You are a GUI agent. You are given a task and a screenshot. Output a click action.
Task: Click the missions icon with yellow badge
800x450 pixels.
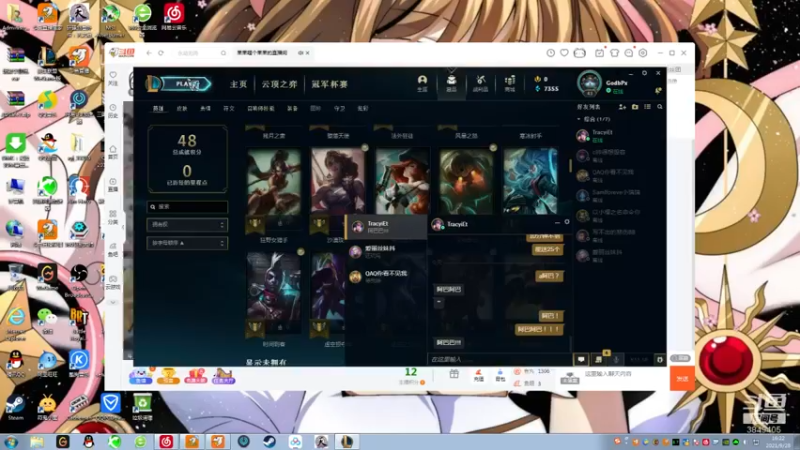coord(599,359)
